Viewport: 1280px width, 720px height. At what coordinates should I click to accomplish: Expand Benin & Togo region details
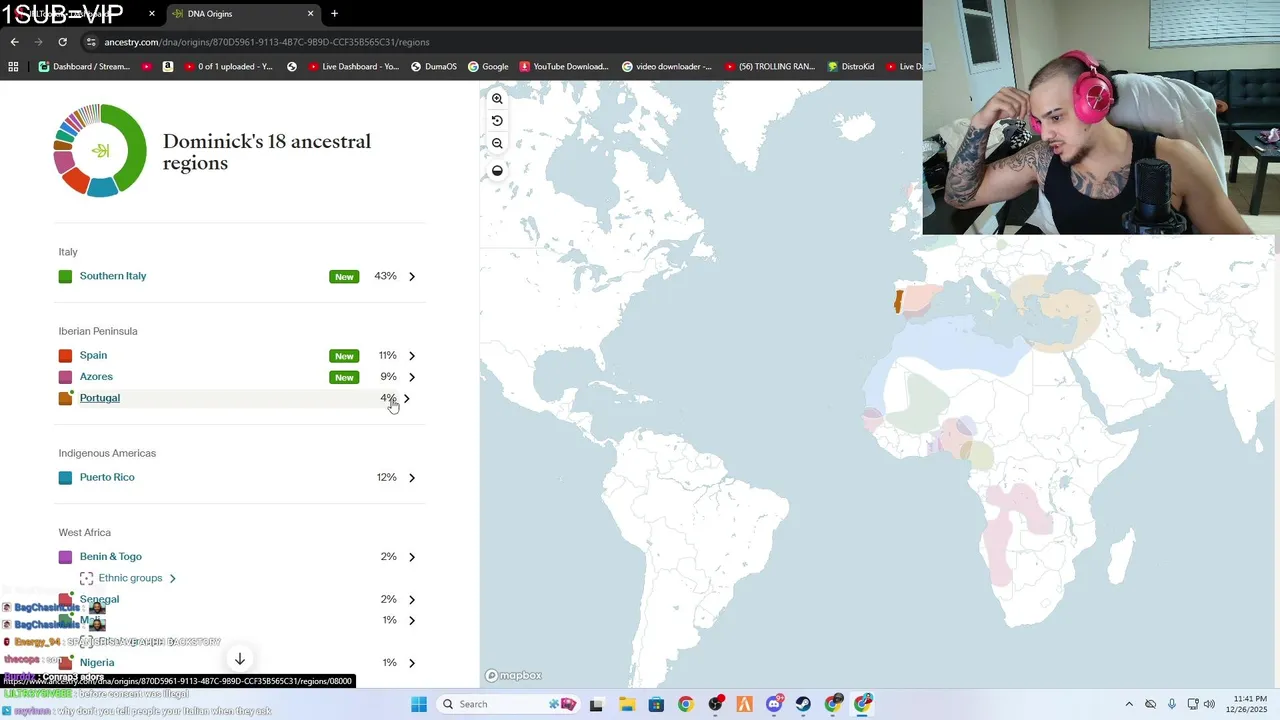coord(411,557)
